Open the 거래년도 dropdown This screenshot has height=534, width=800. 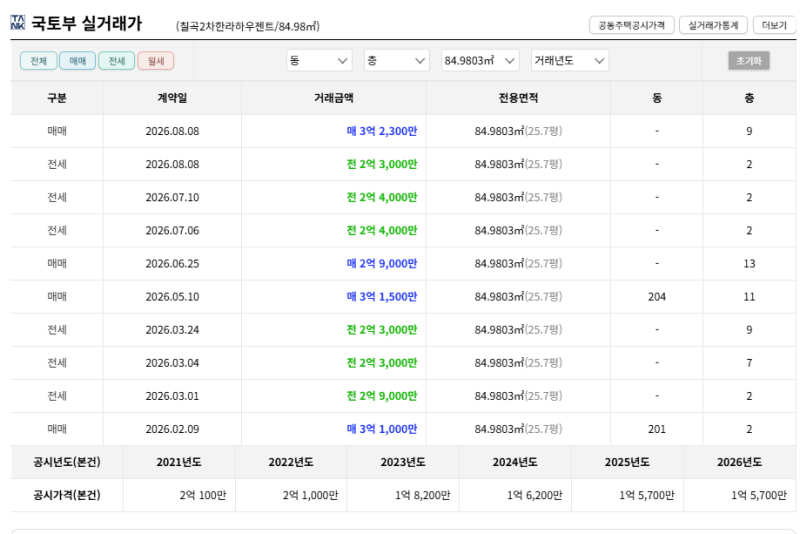tap(570, 61)
